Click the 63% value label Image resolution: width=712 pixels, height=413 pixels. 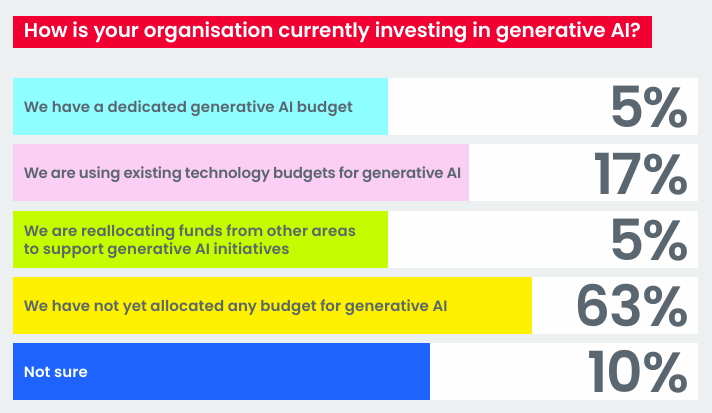coord(632,305)
